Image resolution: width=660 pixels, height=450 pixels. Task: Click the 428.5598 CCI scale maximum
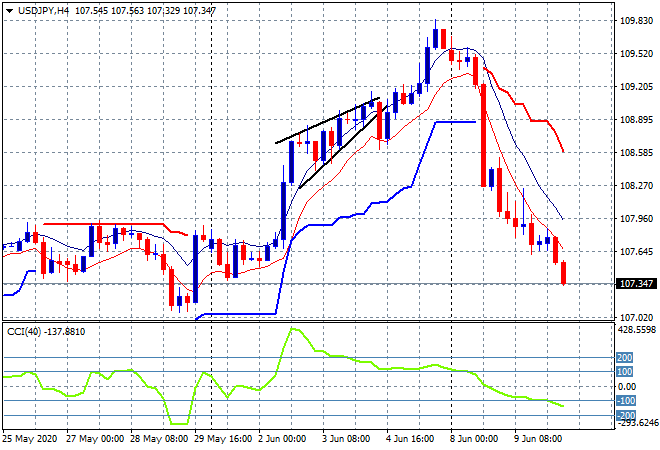pos(637,330)
